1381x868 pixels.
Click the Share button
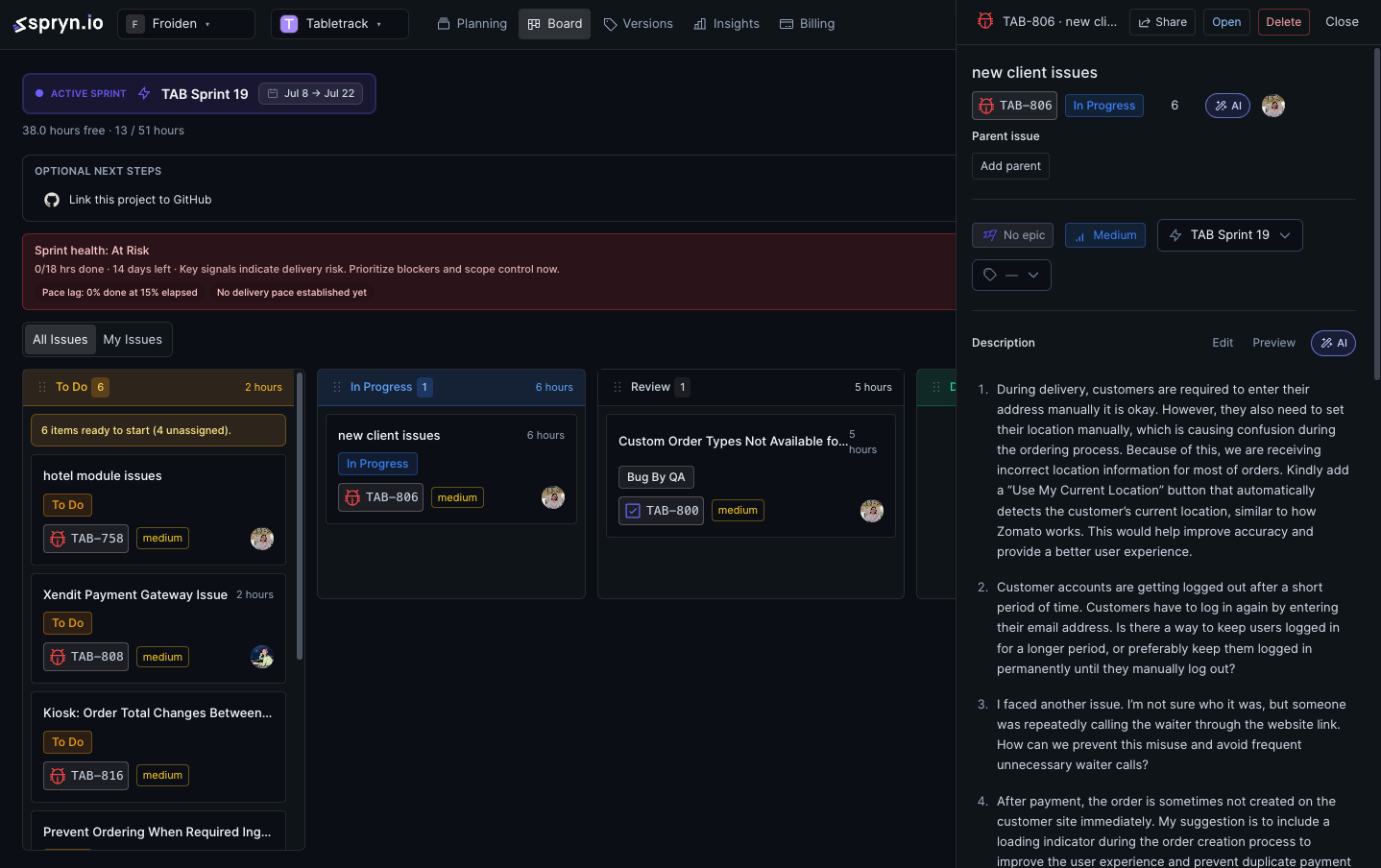click(x=1162, y=22)
